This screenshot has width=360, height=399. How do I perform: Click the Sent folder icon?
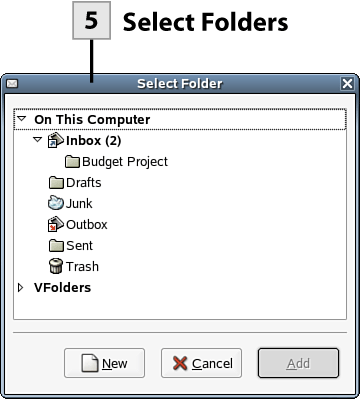pyautogui.click(x=56, y=246)
